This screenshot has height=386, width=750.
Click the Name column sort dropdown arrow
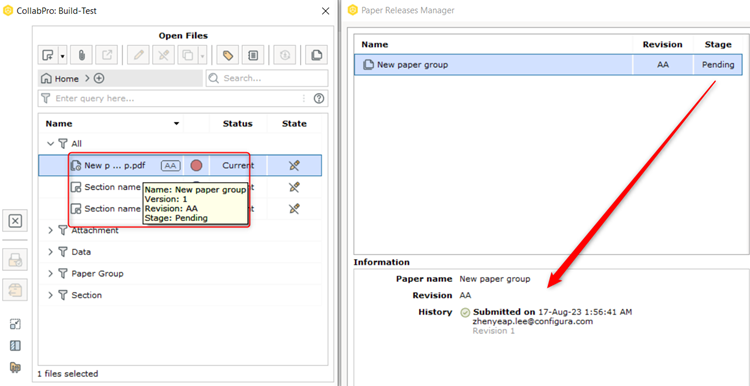176,124
